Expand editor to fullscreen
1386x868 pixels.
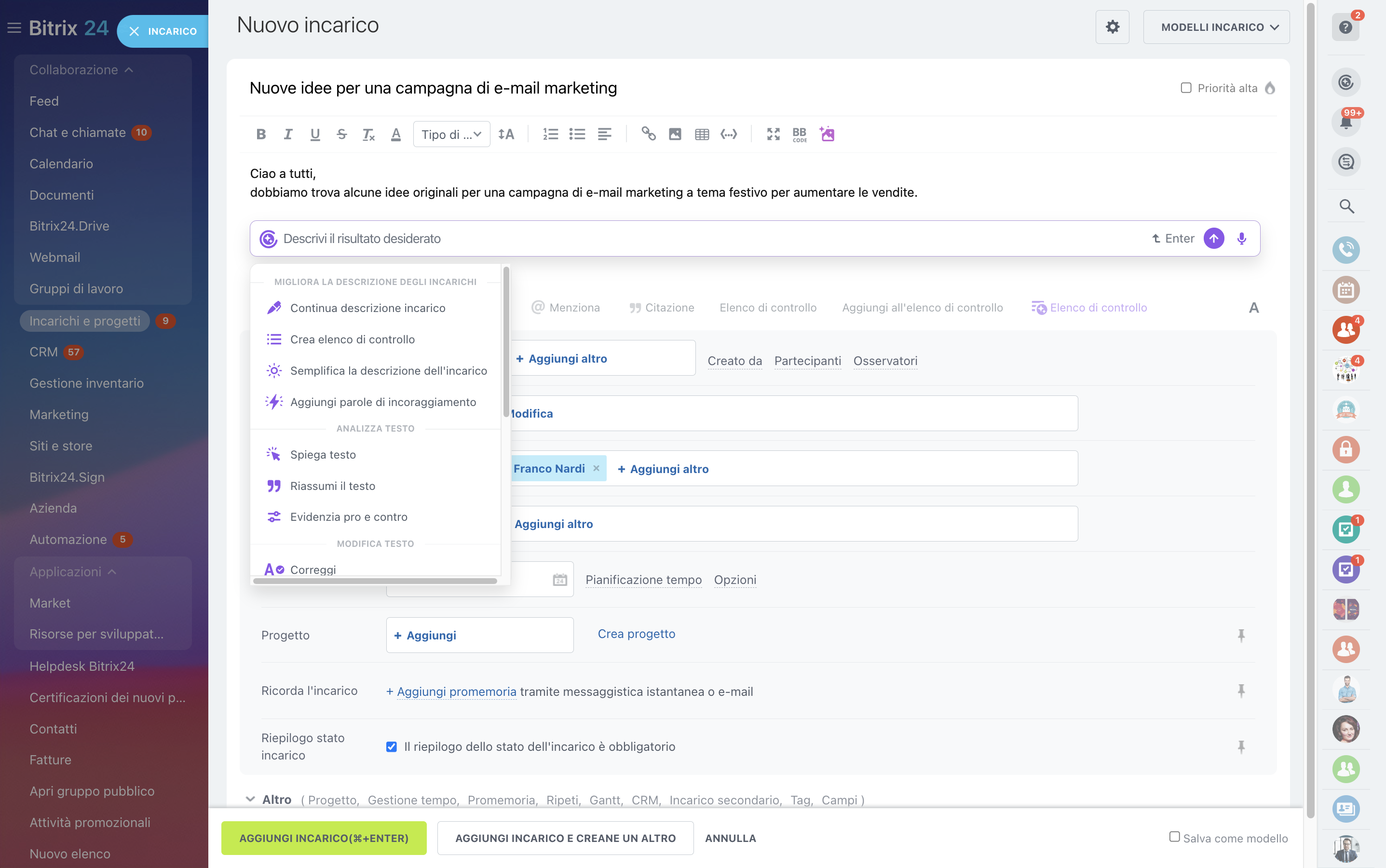(773, 135)
